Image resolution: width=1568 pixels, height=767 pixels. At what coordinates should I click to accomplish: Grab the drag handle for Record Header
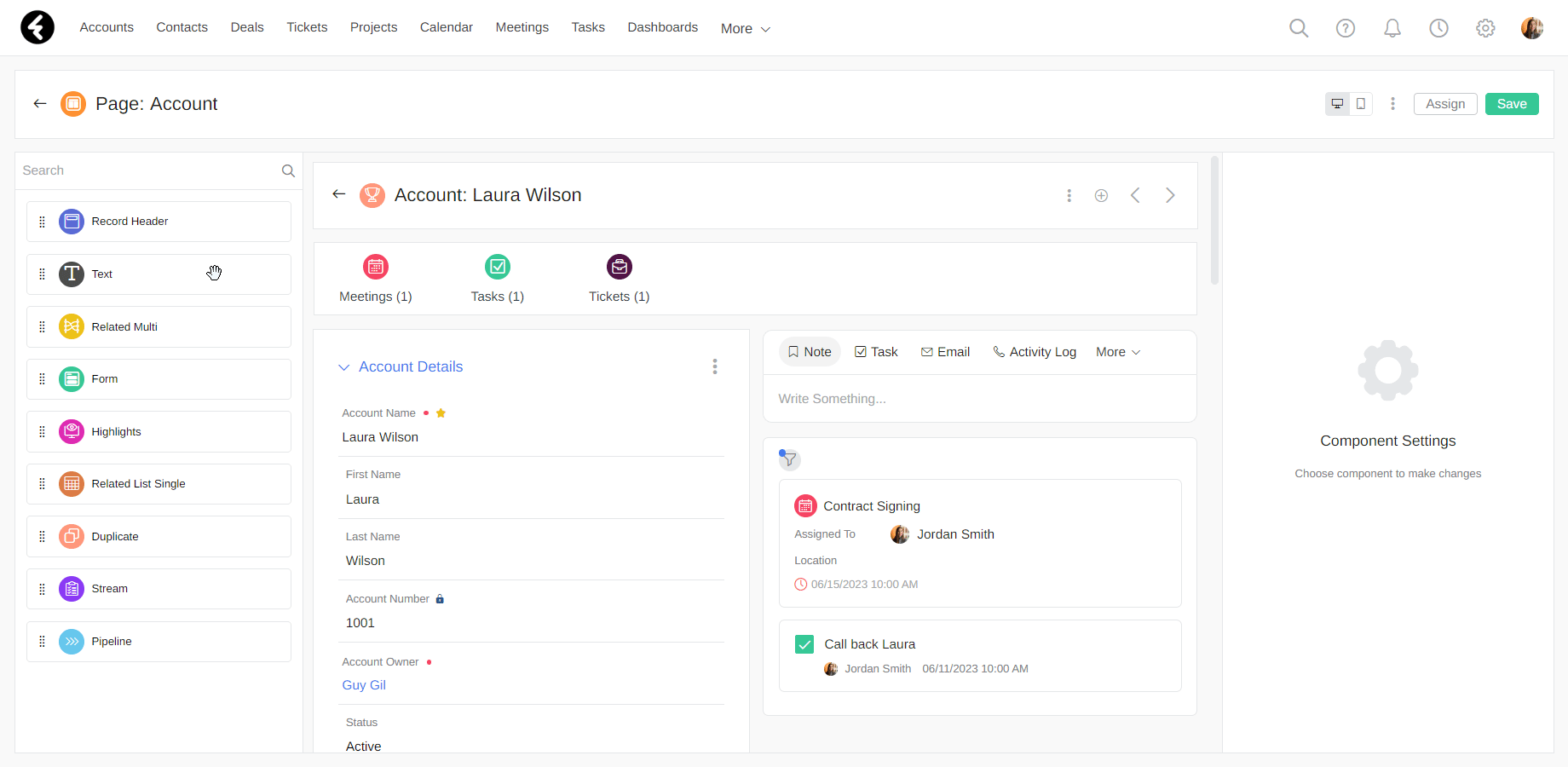(42, 222)
